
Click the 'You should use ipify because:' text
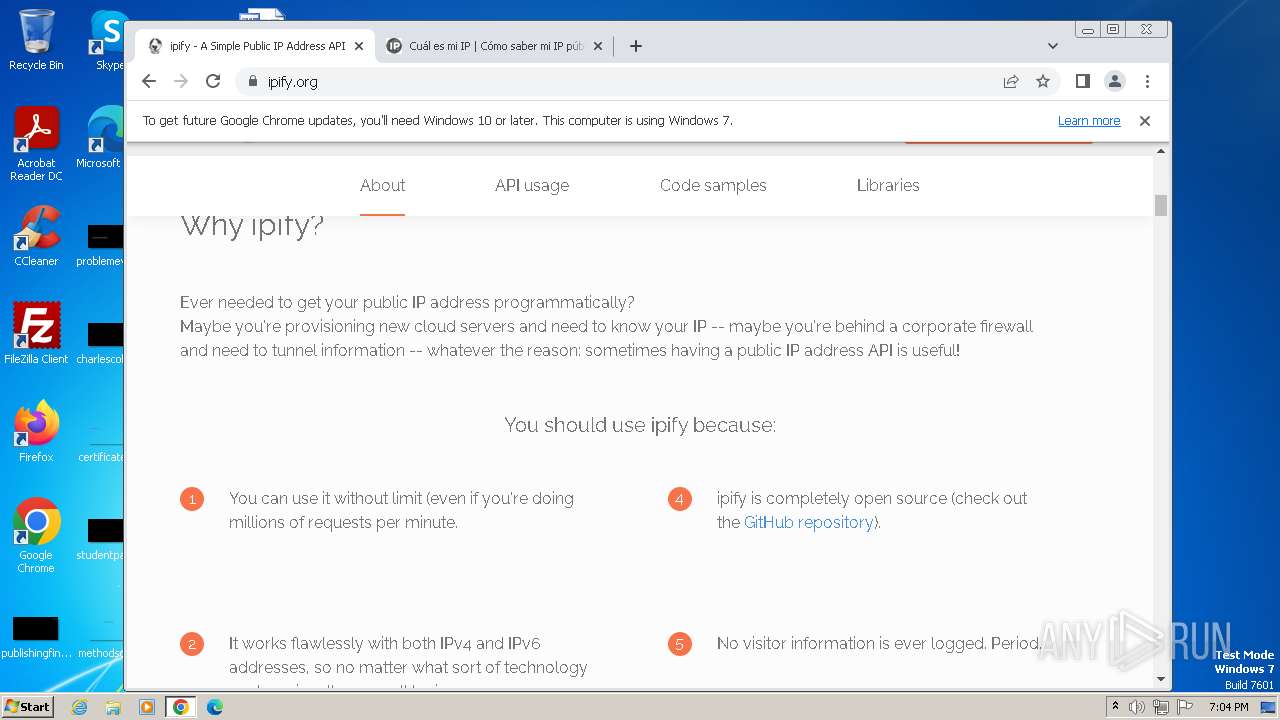(x=640, y=425)
